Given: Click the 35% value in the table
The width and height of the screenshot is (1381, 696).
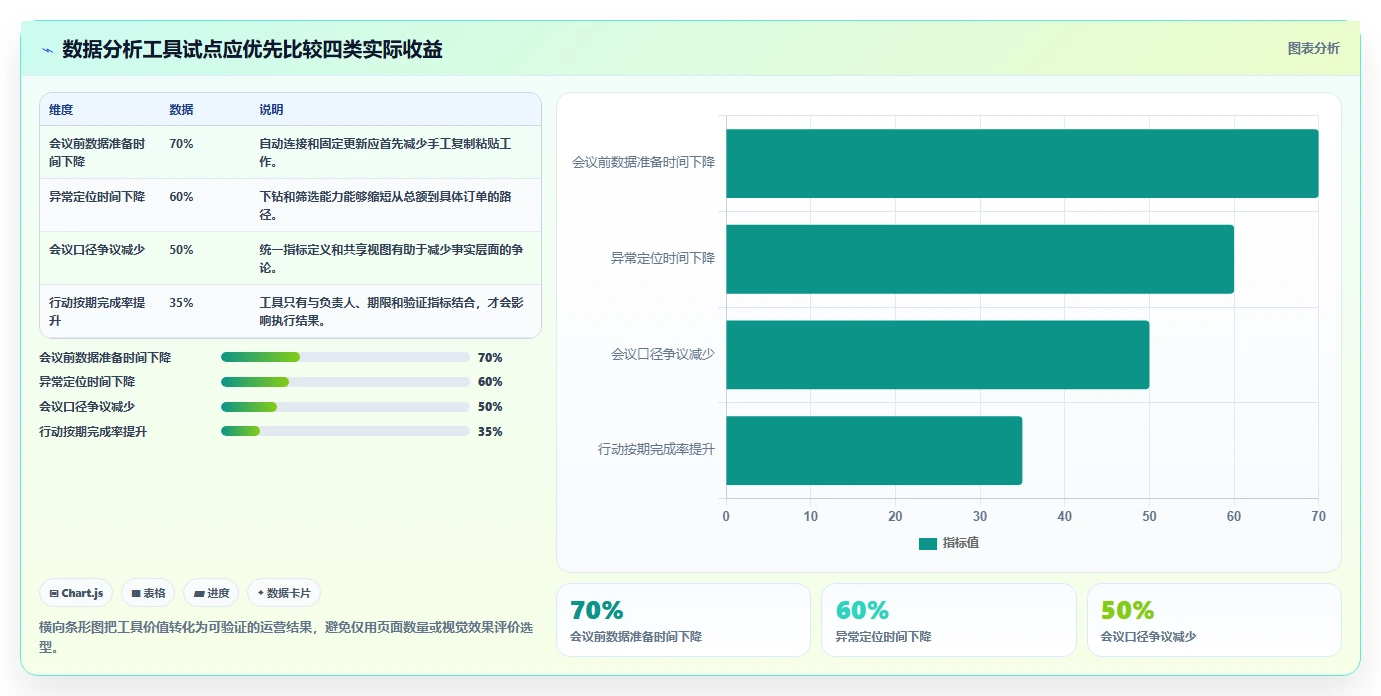Looking at the screenshot, I should (181, 303).
